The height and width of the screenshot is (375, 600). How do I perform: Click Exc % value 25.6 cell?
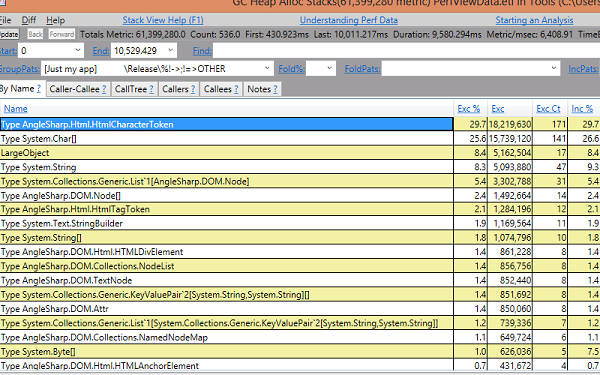pos(470,139)
